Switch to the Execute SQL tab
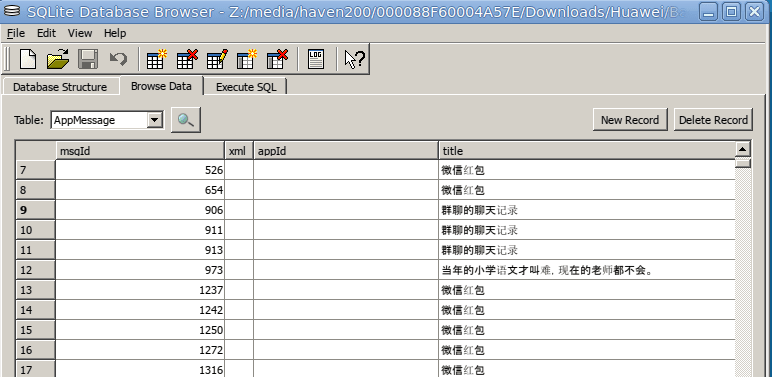 pos(246,87)
